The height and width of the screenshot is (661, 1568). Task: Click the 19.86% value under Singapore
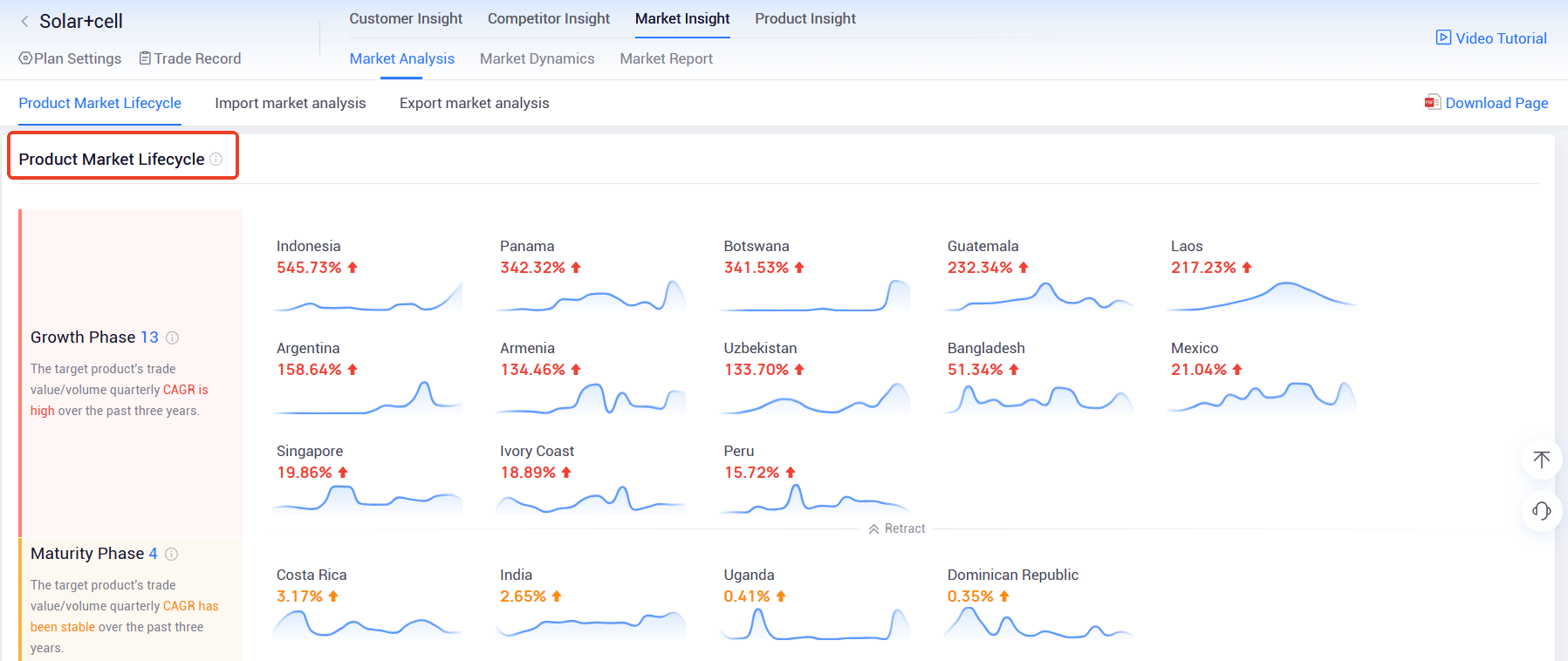[x=304, y=473]
